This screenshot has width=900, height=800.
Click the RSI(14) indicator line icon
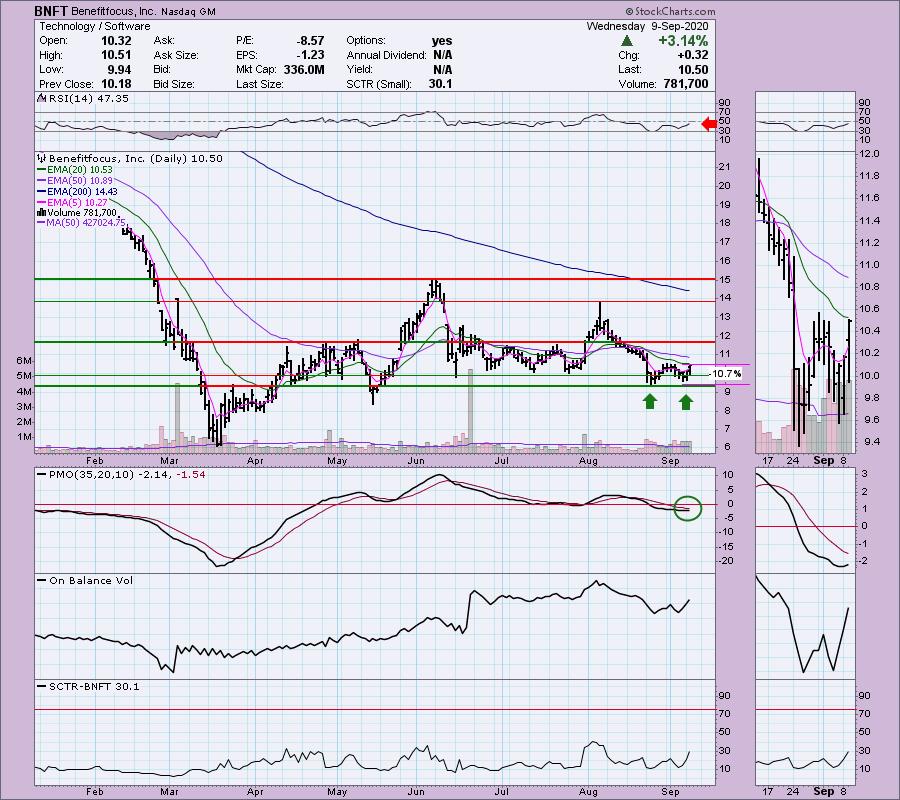[x=41, y=98]
